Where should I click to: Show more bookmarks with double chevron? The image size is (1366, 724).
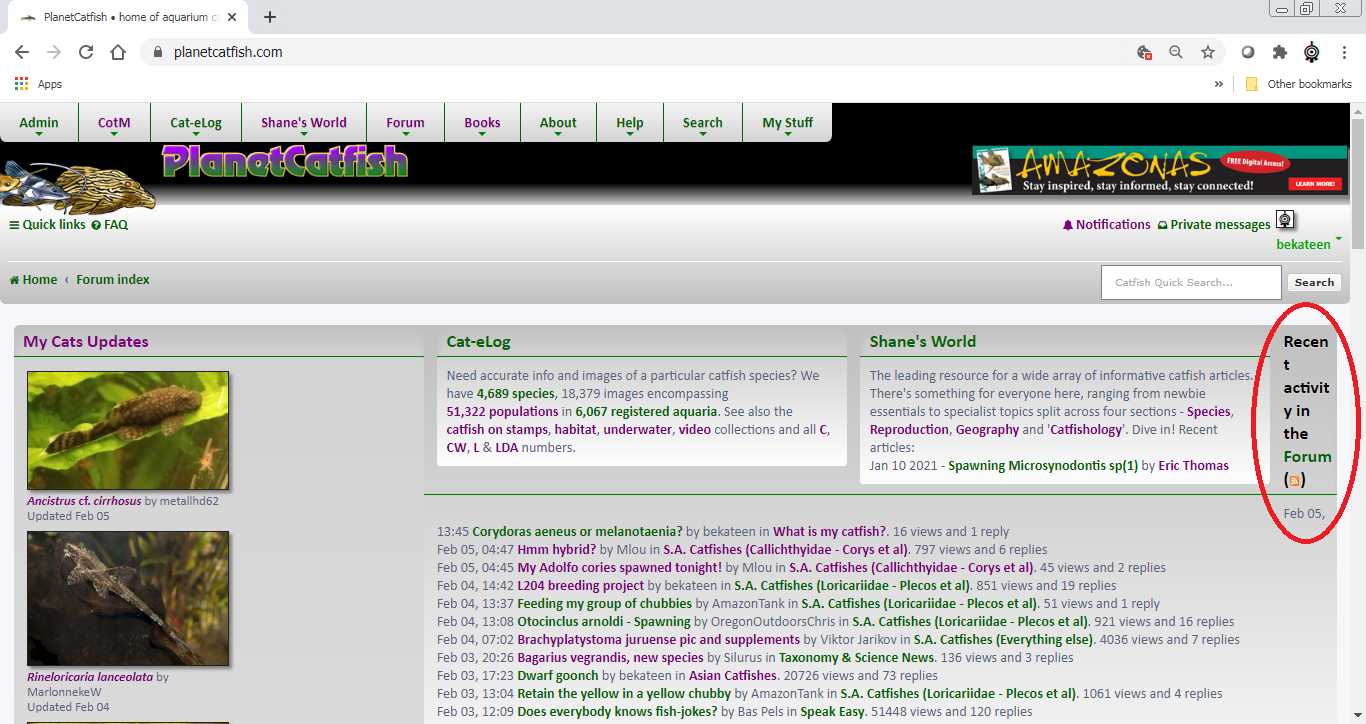click(x=1218, y=84)
